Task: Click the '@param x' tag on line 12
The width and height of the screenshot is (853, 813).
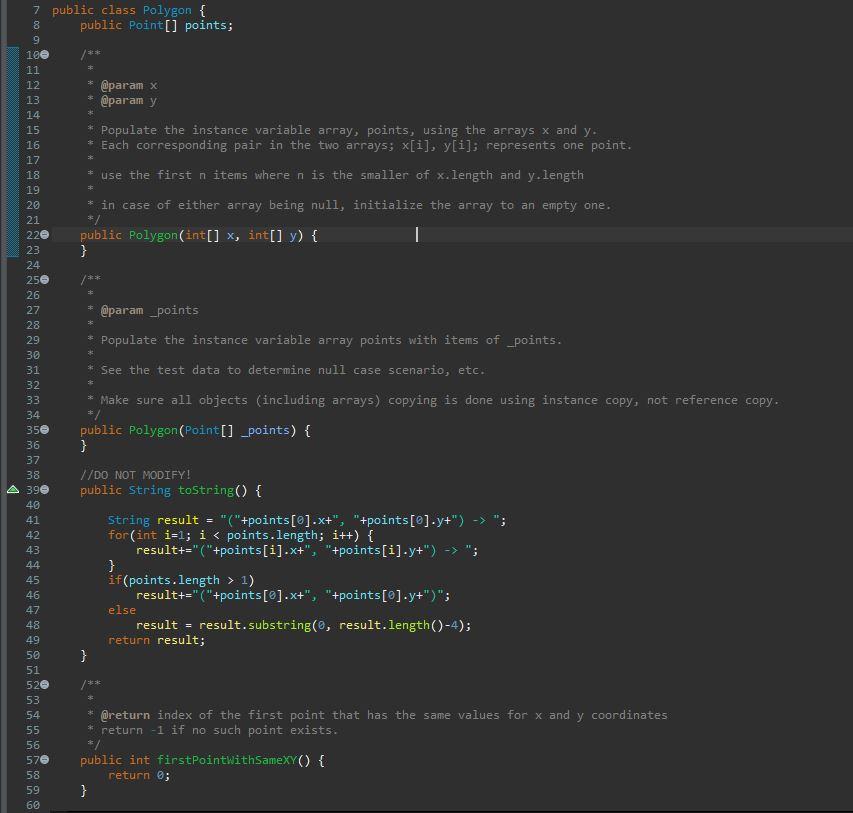Action: (129, 85)
